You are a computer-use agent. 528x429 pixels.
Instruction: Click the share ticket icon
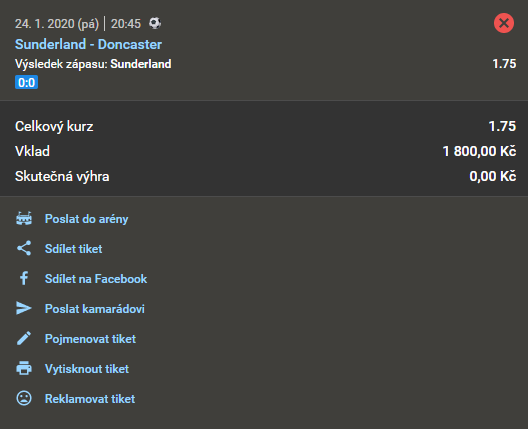click(24, 248)
